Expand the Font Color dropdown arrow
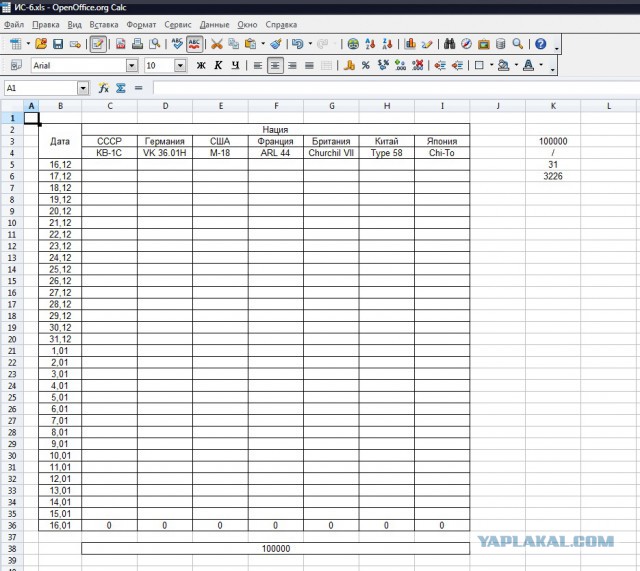This screenshot has width=640, height=571. 541,65
